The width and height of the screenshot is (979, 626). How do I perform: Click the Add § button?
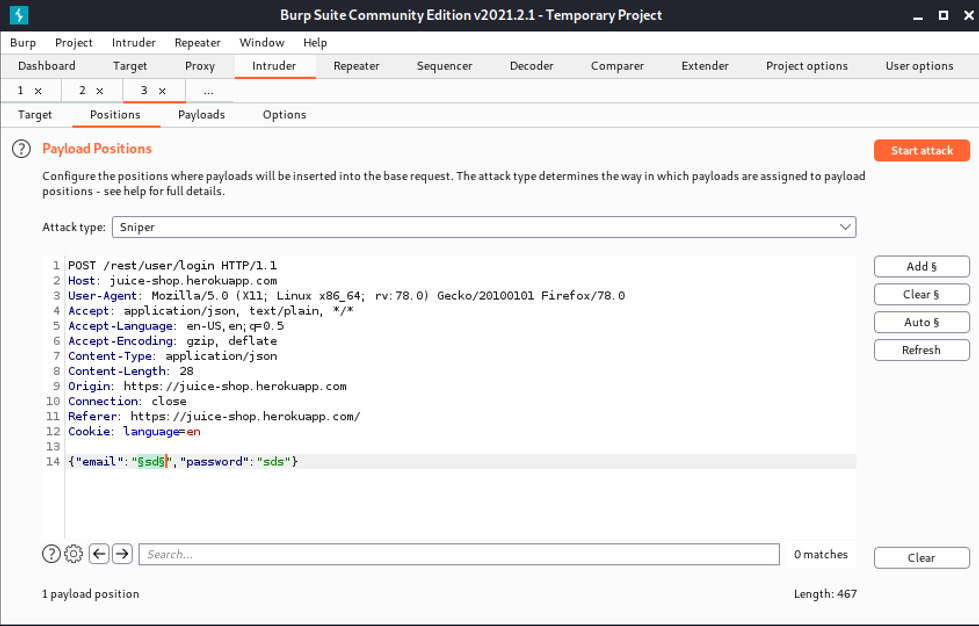(x=922, y=267)
